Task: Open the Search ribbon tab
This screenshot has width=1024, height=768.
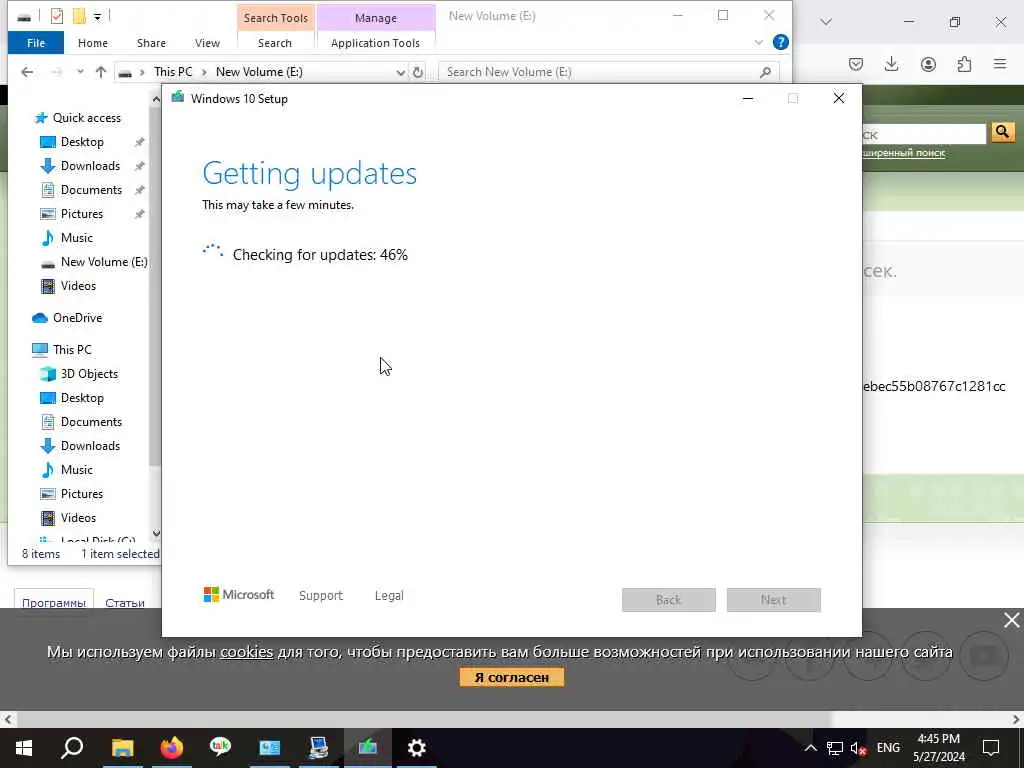Action: [275, 43]
